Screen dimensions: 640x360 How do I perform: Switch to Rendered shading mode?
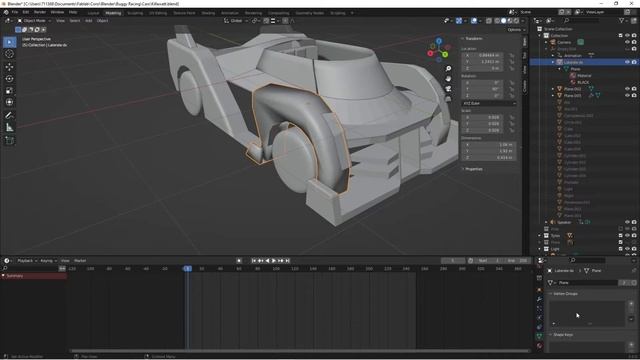click(516, 20)
